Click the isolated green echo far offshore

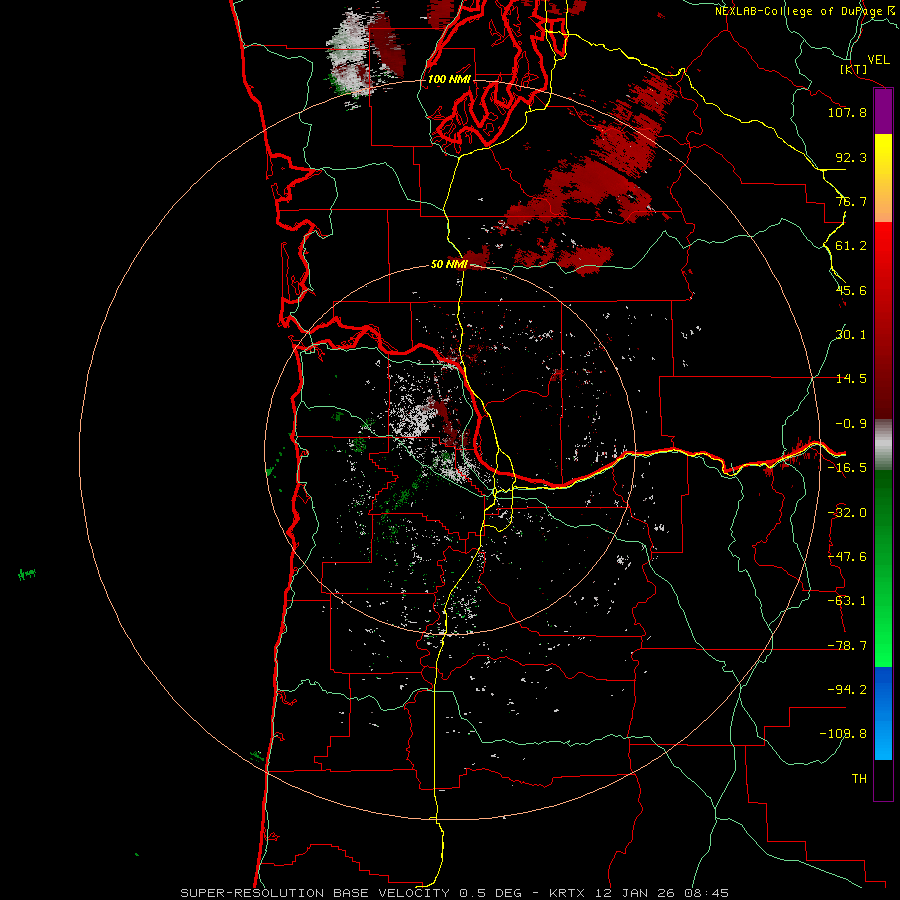[x=27, y=573]
